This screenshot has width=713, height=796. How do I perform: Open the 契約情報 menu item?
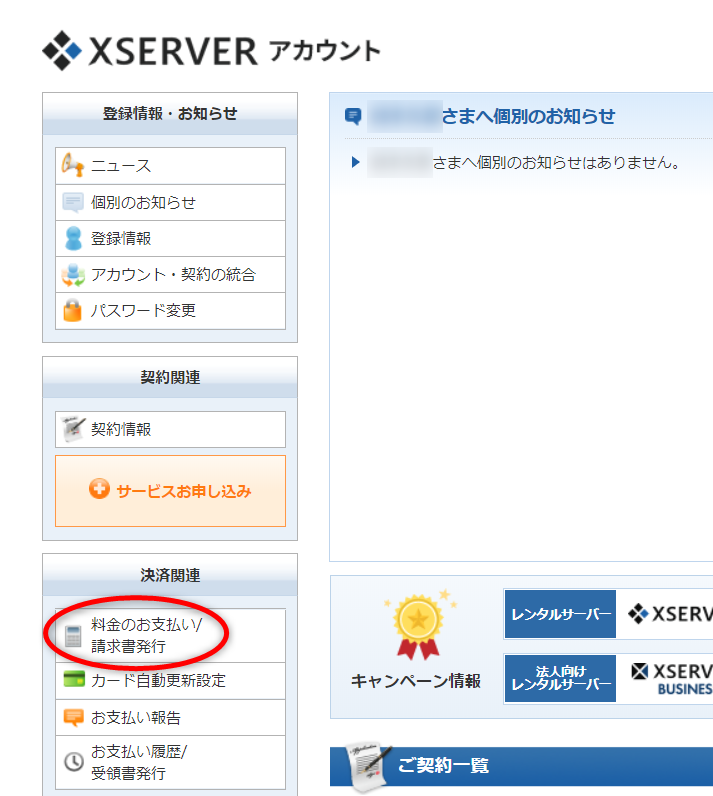(171, 429)
